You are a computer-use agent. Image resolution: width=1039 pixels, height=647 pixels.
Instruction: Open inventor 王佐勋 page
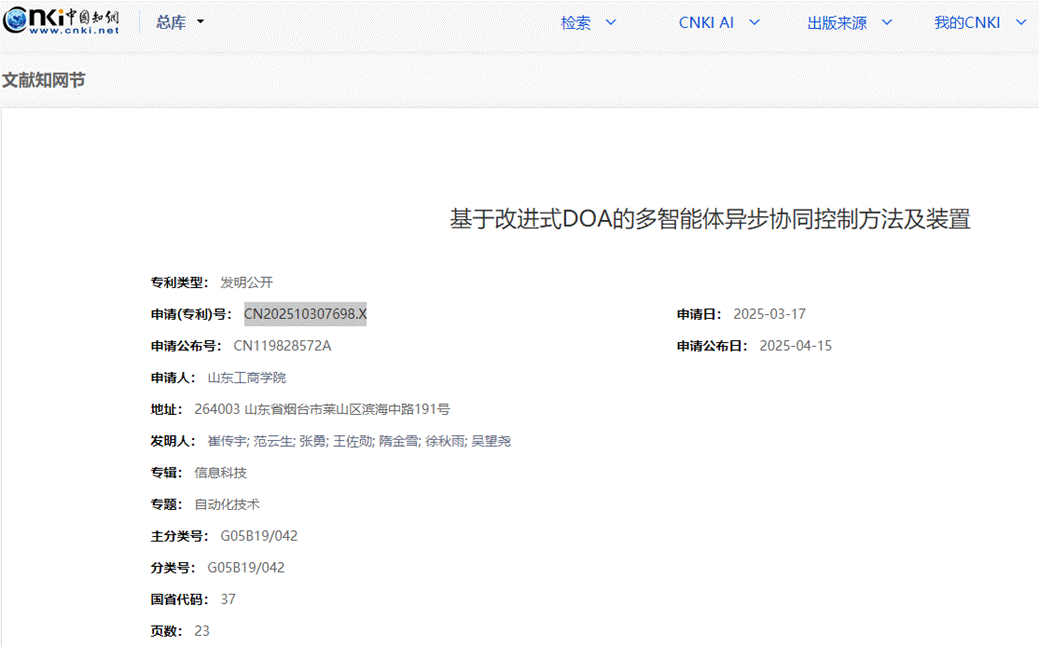[x=352, y=441]
